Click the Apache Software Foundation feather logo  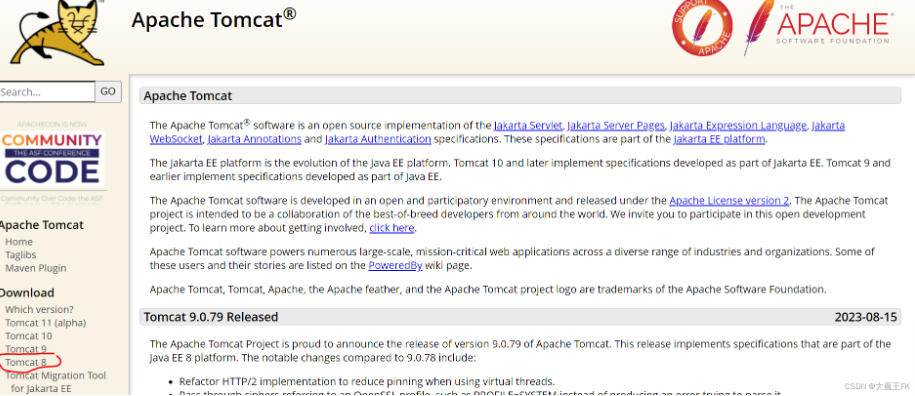(818, 27)
